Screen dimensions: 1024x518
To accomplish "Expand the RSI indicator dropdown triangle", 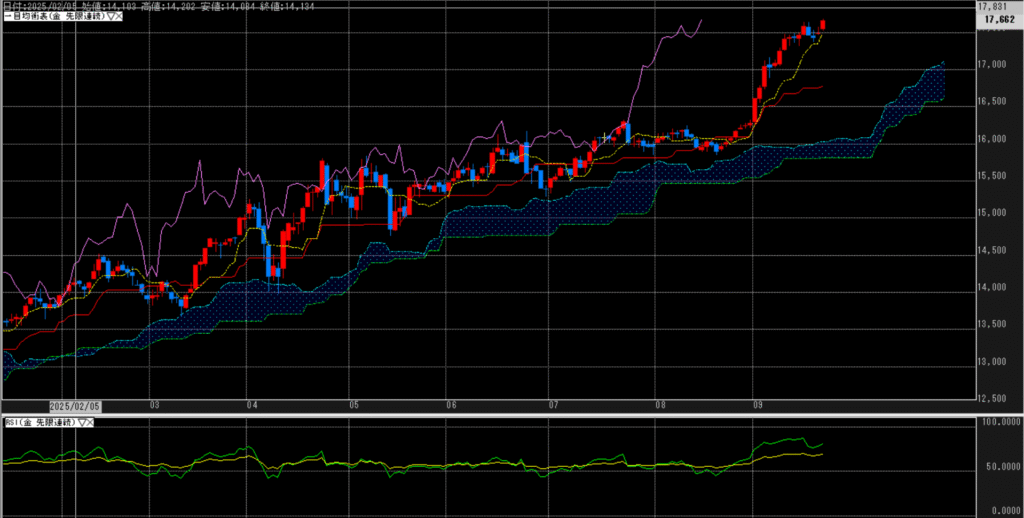I will [x=83, y=424].
